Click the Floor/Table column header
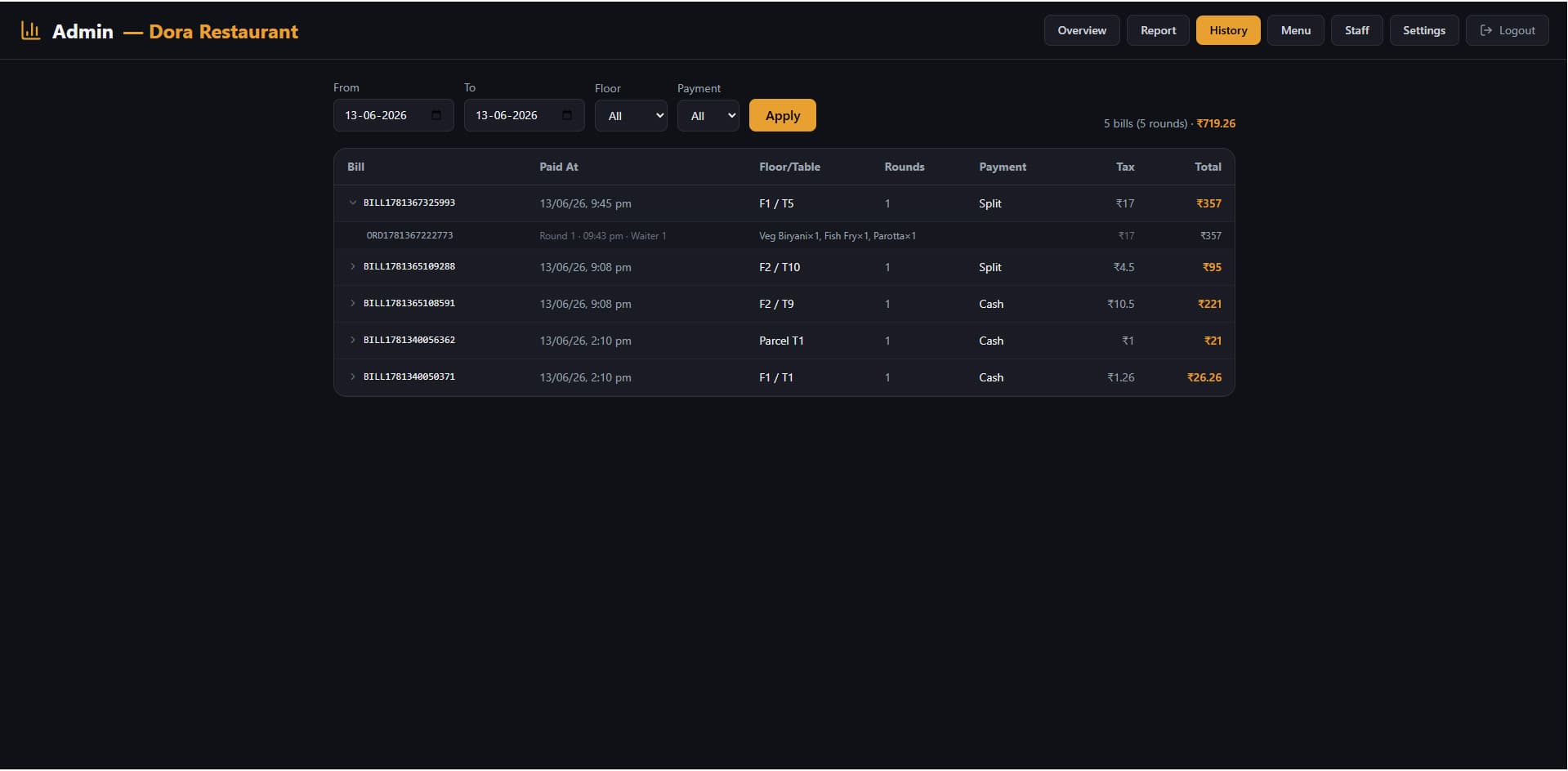This screenshot has width=1568, height=771. 789,167
